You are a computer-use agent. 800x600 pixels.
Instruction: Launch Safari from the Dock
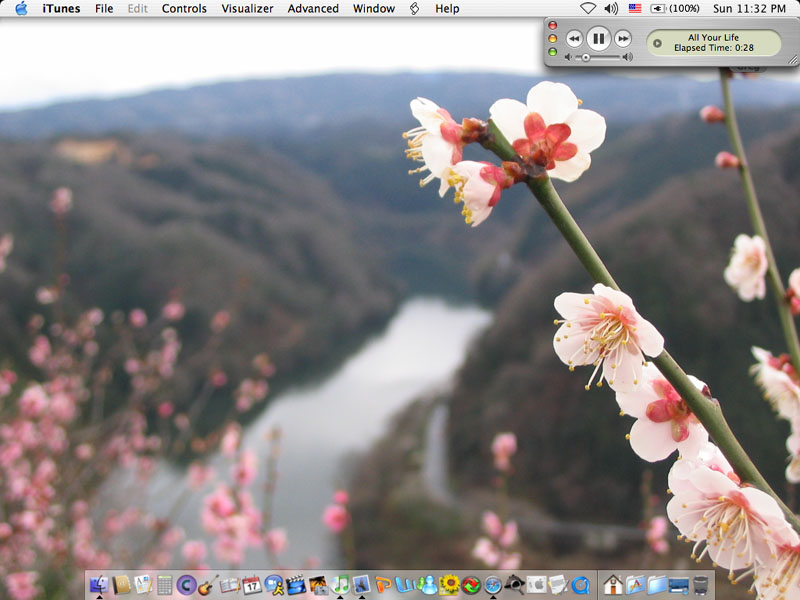point(493,585)
